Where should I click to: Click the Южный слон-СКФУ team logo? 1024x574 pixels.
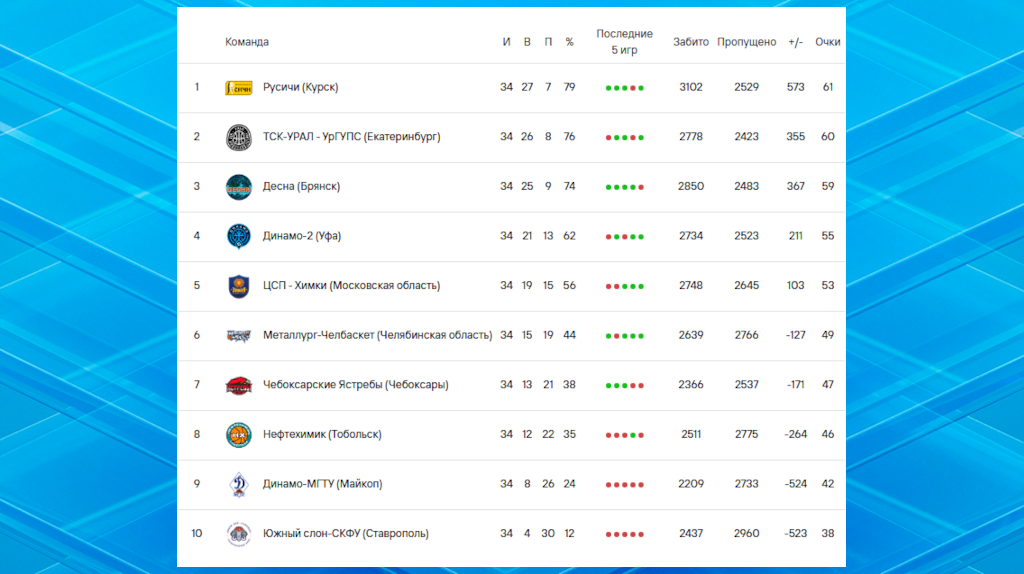pyautogui.click(x=238, y=534)
